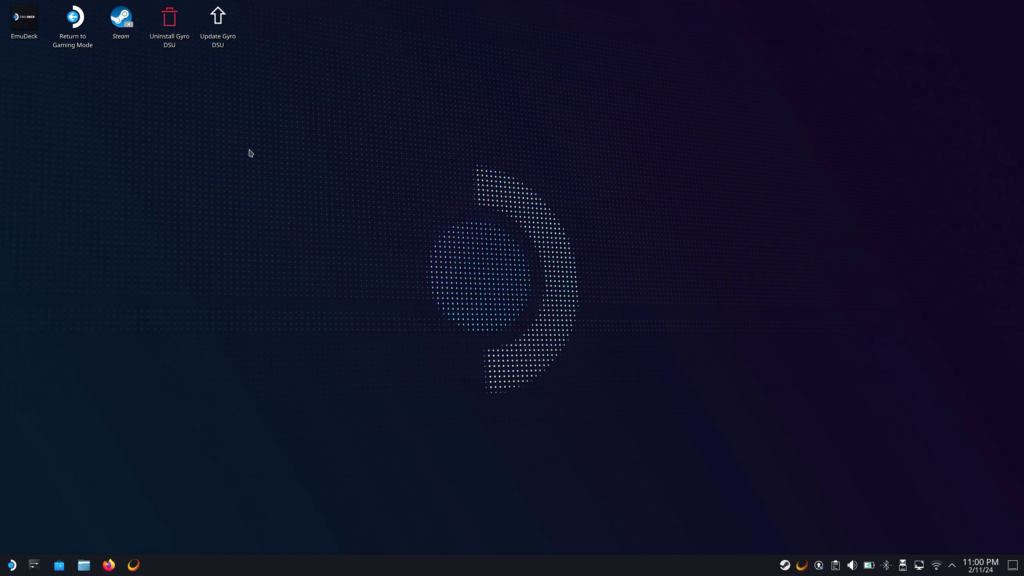Open the EmuDeck desktop shortcut
The height and width of the screenshot is (576, 1024).
(x=24, y=17)
